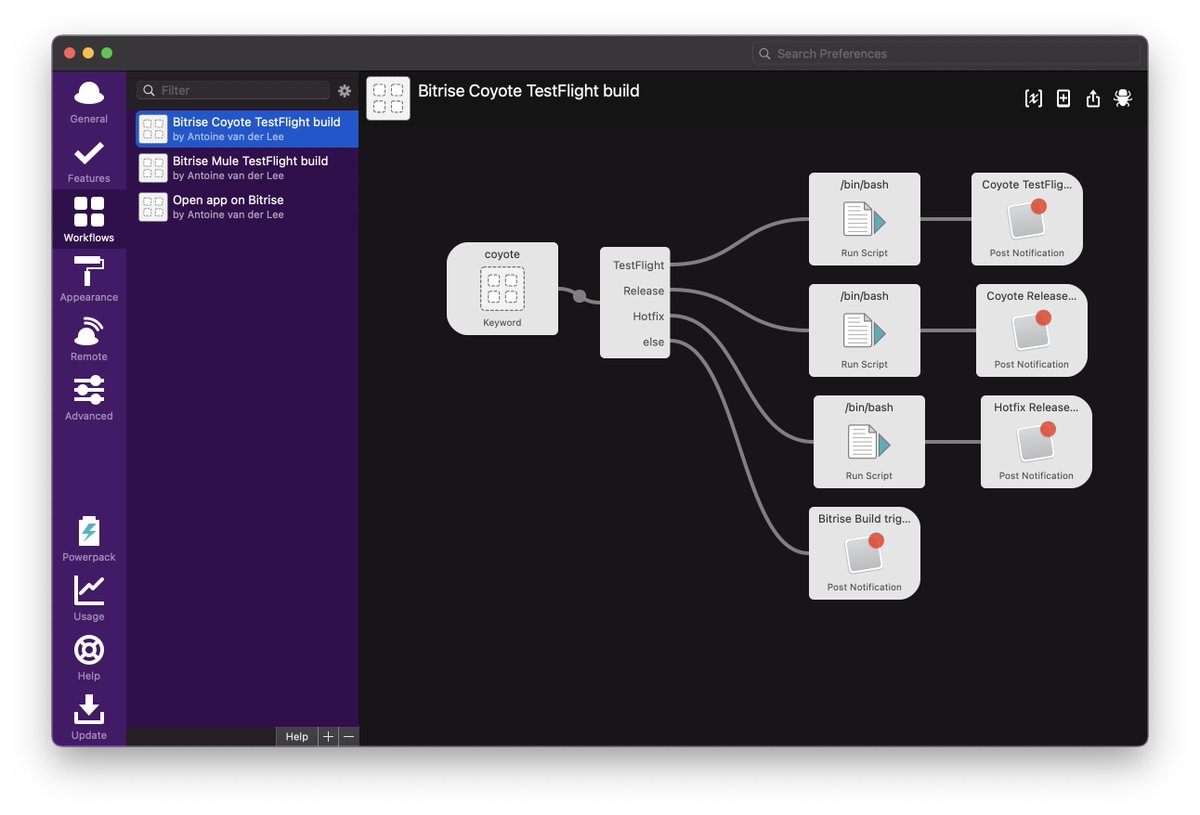Click the Help button below workflow list
The height and width of the screenshot is (815, 1200).
coord(297,736)
